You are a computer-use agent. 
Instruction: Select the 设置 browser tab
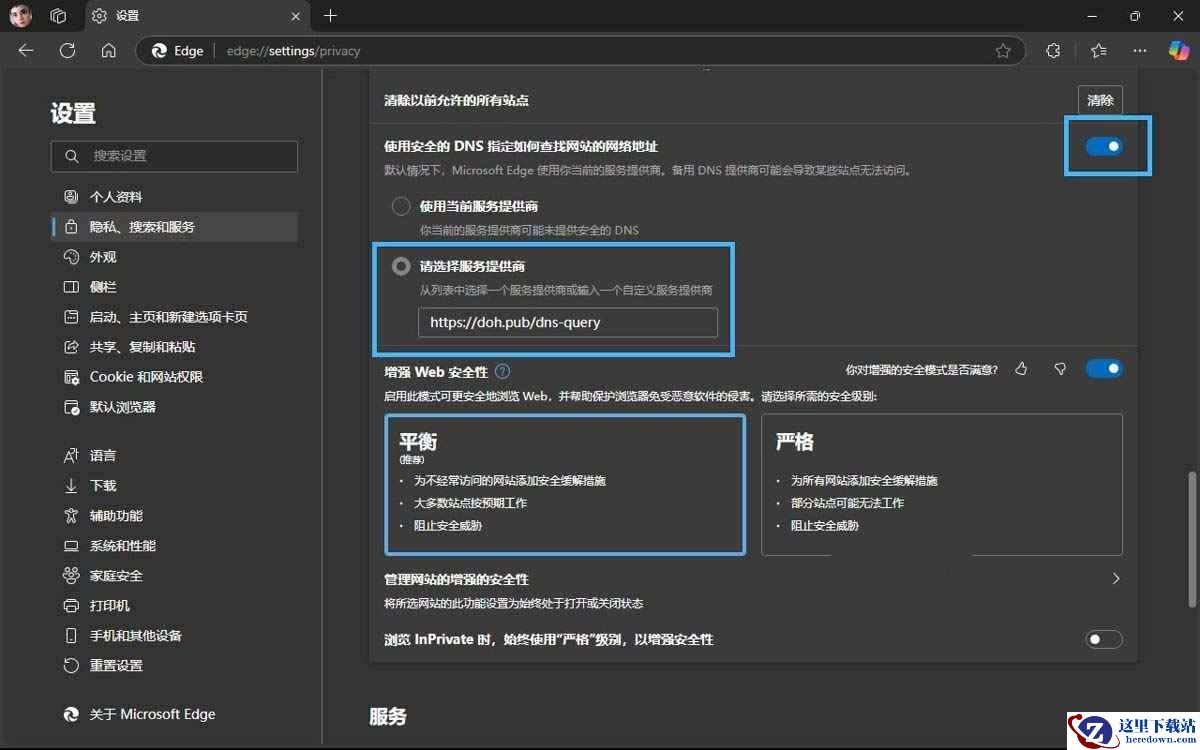point(195,16)
